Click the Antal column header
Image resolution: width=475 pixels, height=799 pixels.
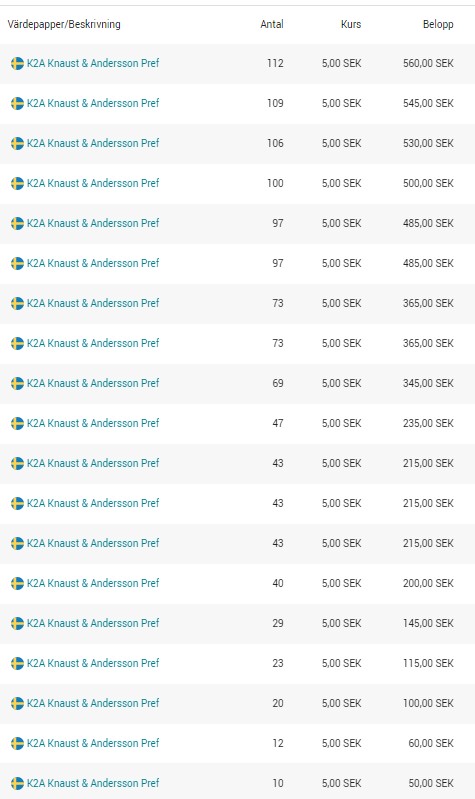click(x=272, y=24)
